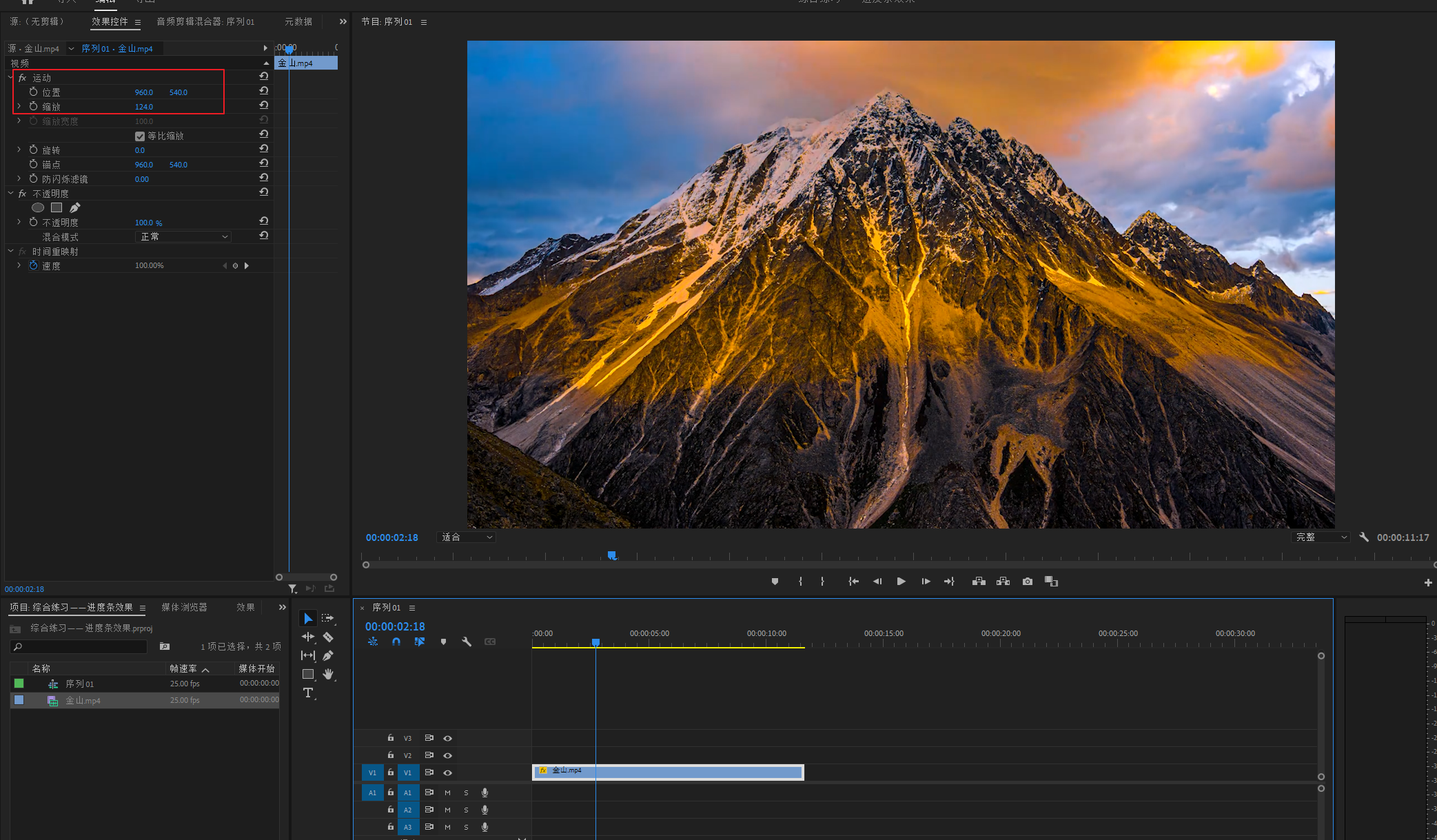Reset the Position parameter

263,92
